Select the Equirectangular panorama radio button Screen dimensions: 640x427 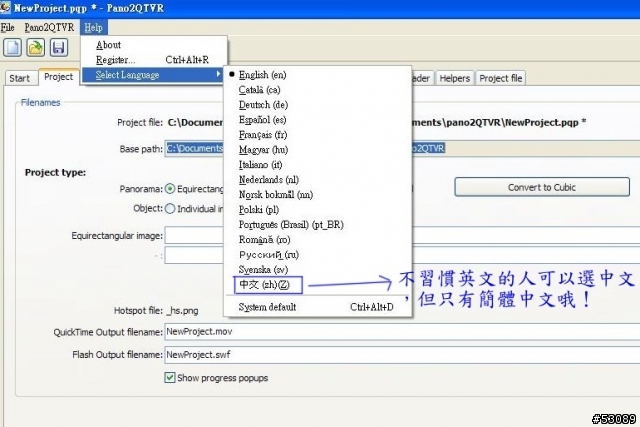pyautogui.click(x=170, y=189)
